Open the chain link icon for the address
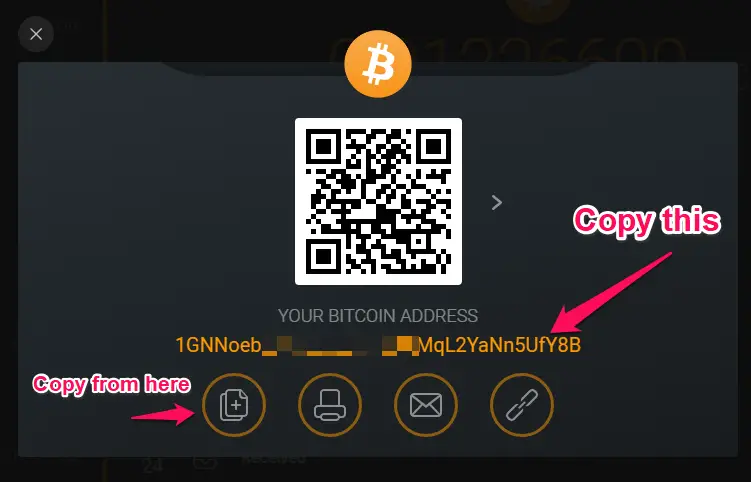 522,405
